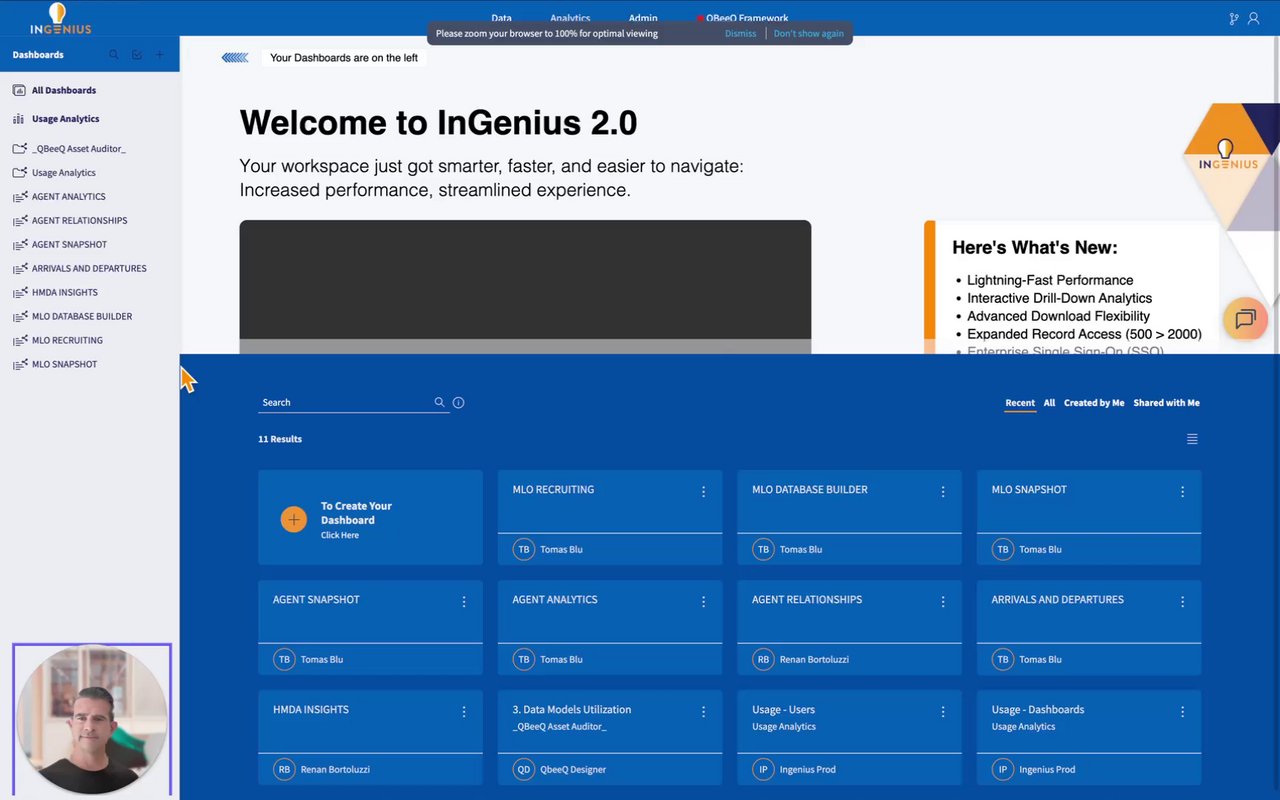Open the git branch icon in the top bar

(x=1234, y=18)
